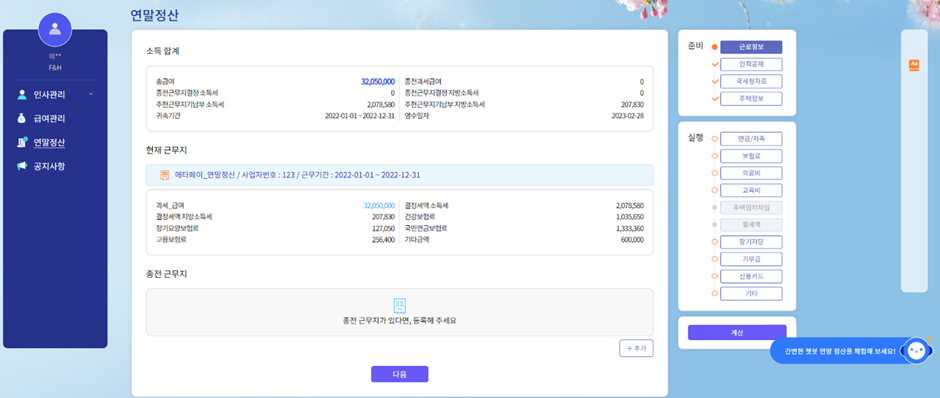Click the circle marker next to 연금/저축

[x=714, y=138]
